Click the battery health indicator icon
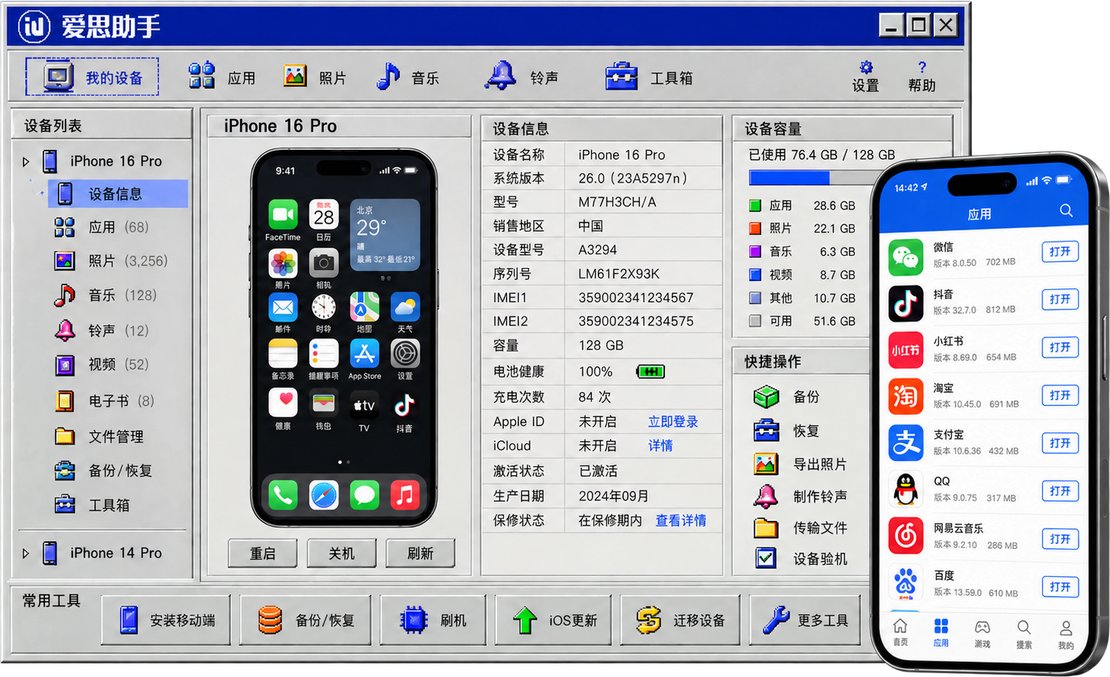 pos(650,372)
